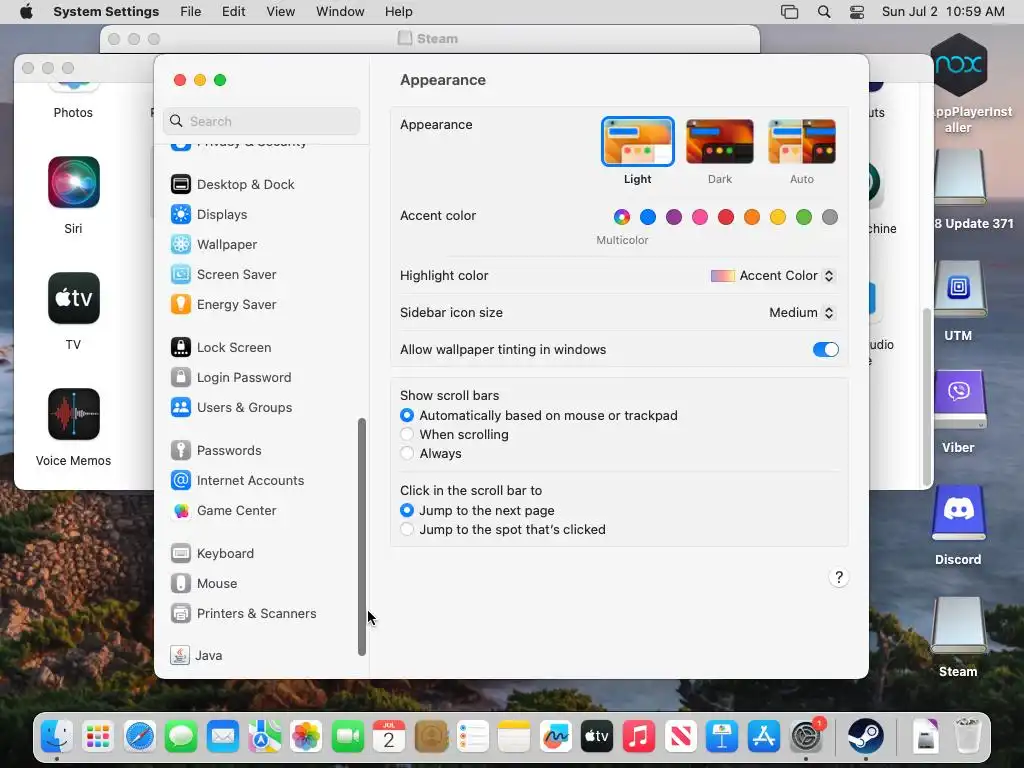Open Viber volume on the desktop
This screenshot has width=1024, height=768.
(x=958, y=400)
